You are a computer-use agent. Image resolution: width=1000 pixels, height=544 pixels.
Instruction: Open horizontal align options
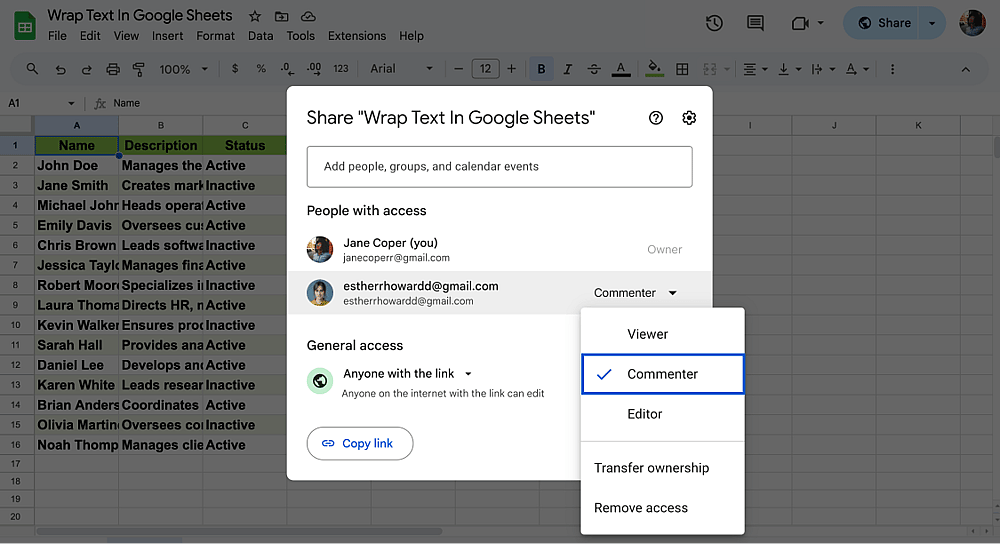[x=755, y=69]
